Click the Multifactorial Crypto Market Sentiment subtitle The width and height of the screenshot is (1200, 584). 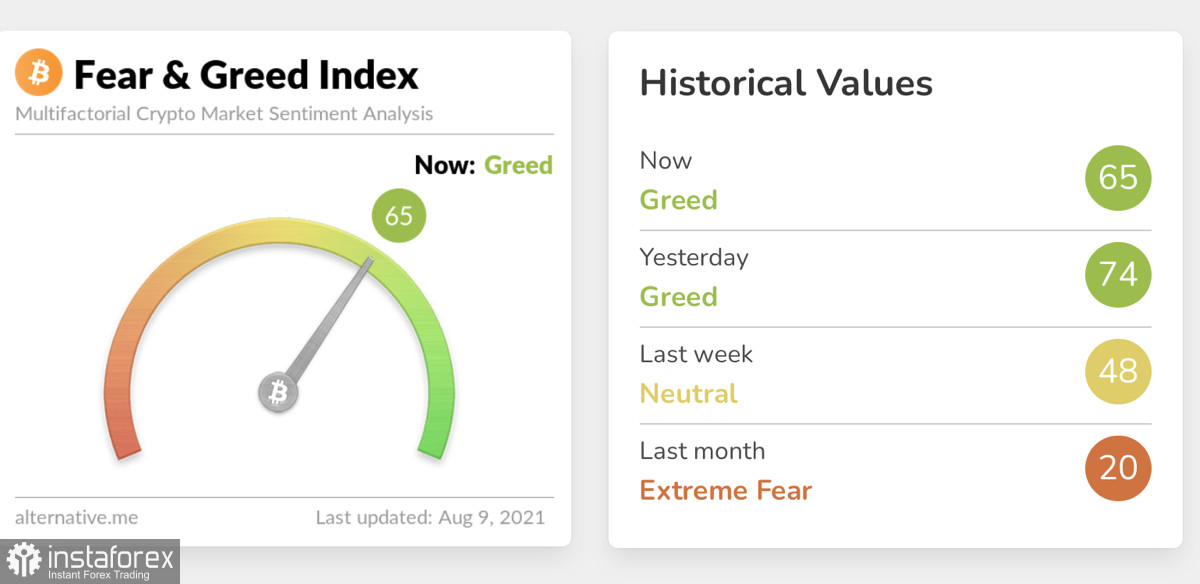pos(224,113)
